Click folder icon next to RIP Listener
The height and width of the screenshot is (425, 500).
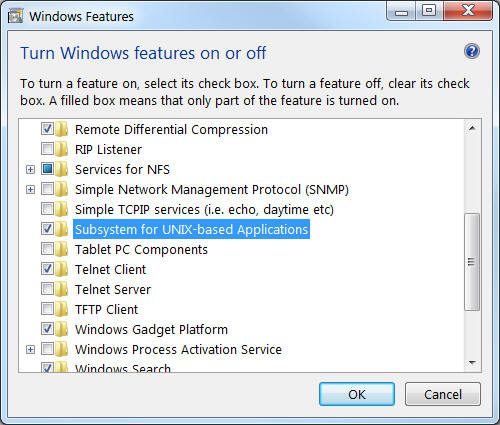61,149
